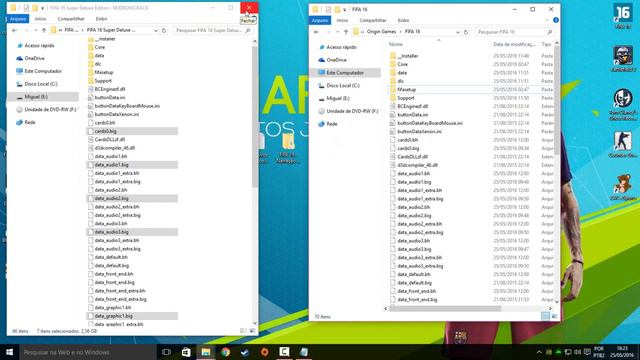640x360 pixels.
Task: Select Este Computador in left window sidebar
Action: tap(43, 71)
